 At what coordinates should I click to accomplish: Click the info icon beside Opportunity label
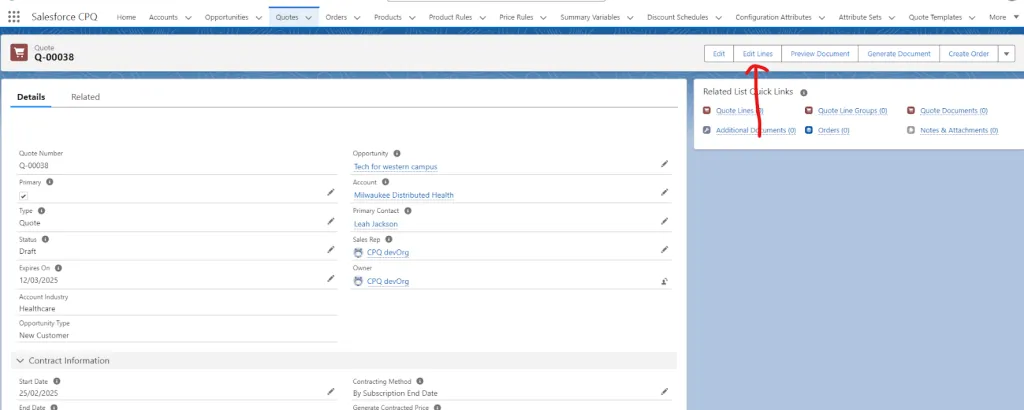397,153
